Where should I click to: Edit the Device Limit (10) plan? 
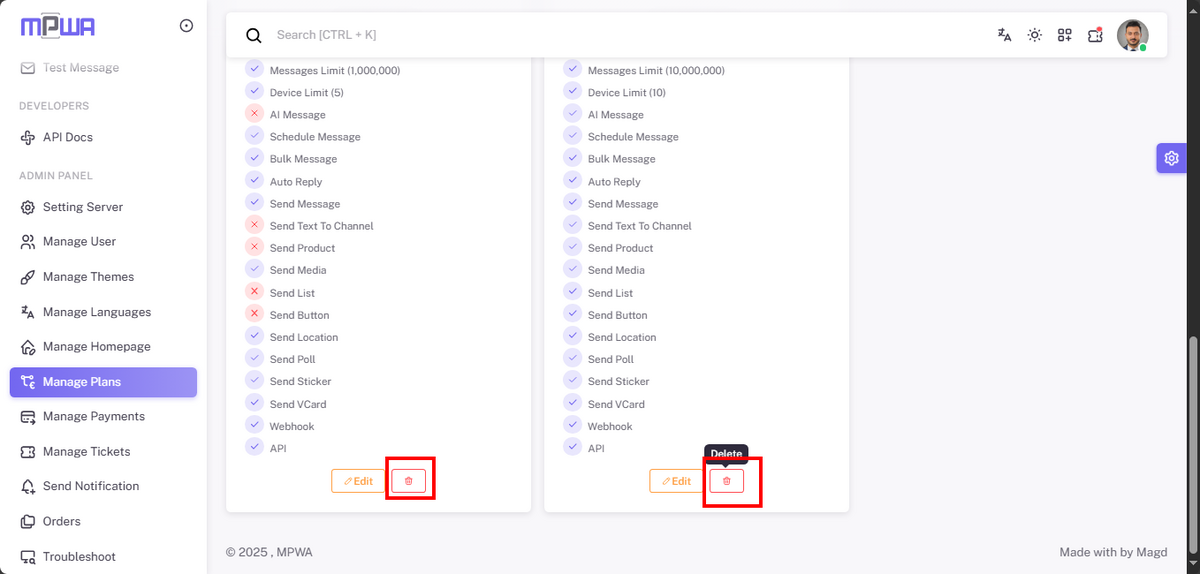[x=677, y=481]
